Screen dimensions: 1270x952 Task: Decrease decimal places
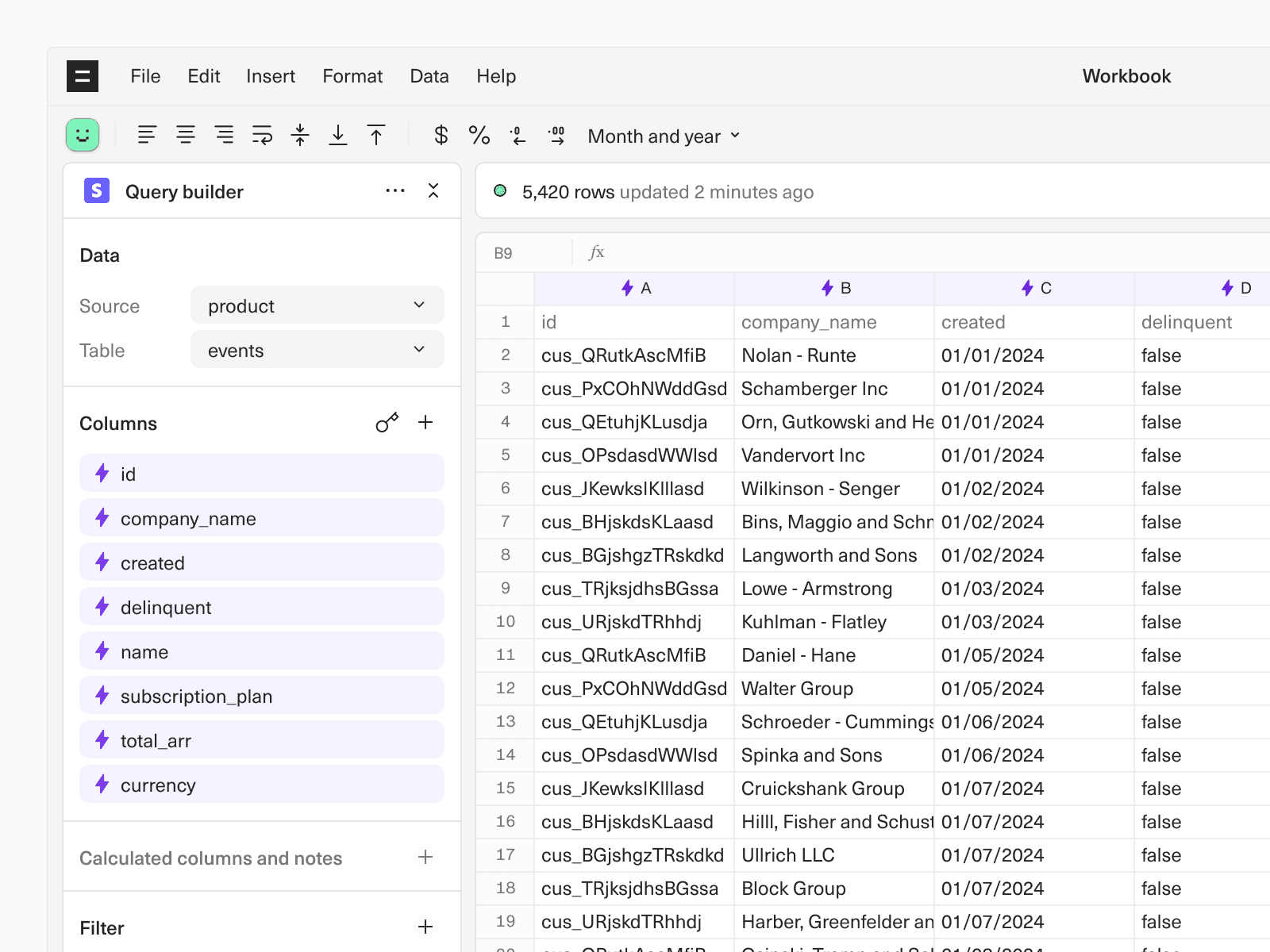(518, 136)
